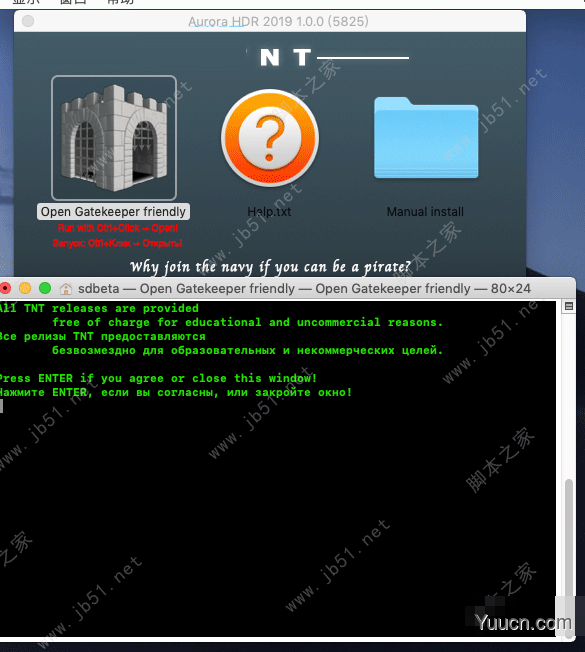This screenshot has width=585, height=652.
Task: Click the split pane icon in Terminal
Action: coord(568,306)
